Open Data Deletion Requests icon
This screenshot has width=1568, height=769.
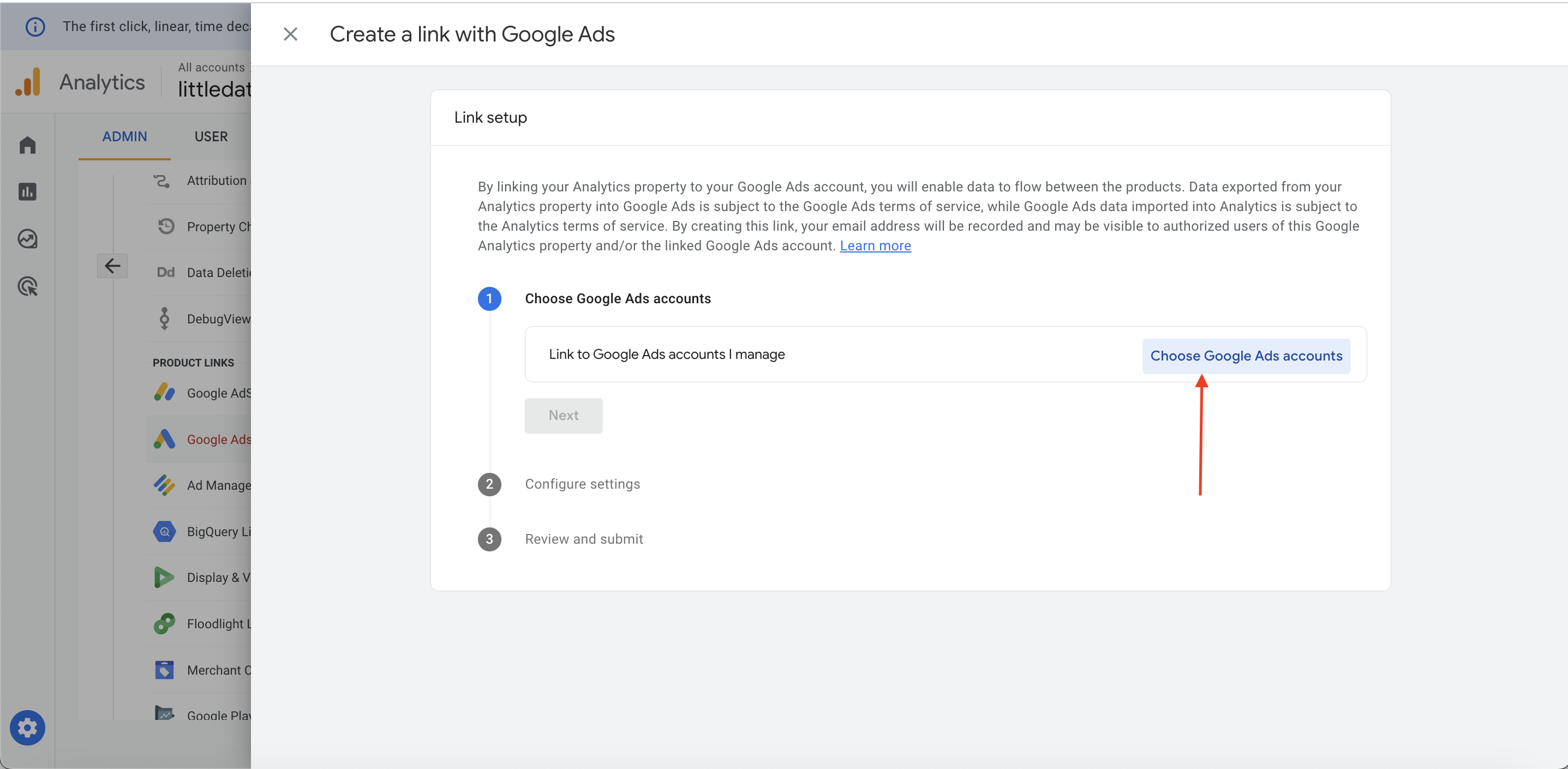coord(165,272)
